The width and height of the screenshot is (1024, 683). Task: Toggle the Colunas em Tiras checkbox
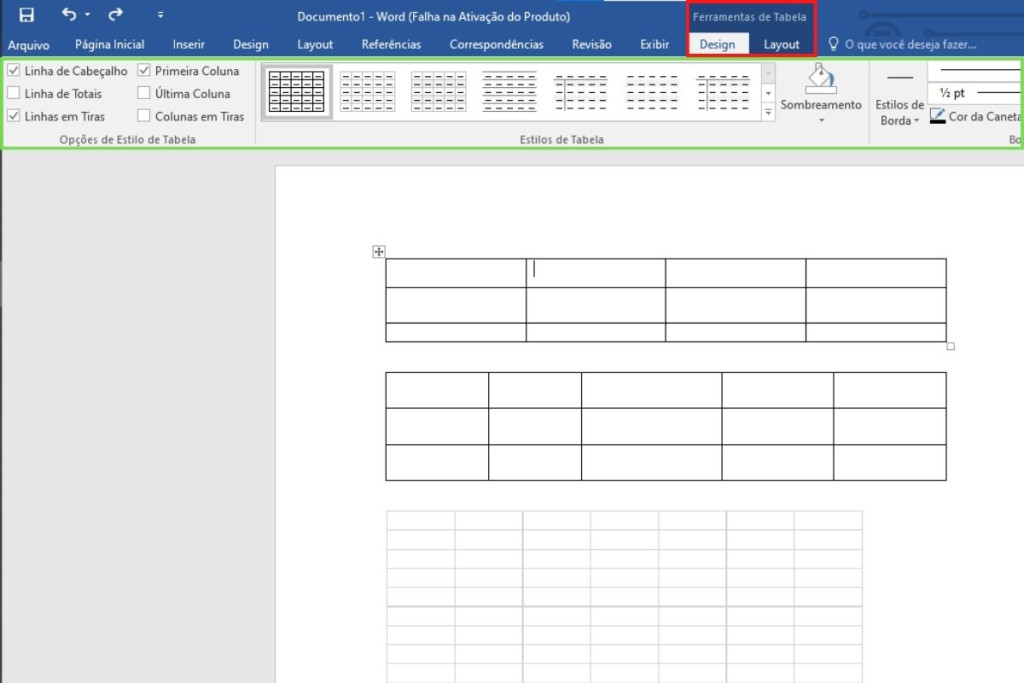pos(144,116)
